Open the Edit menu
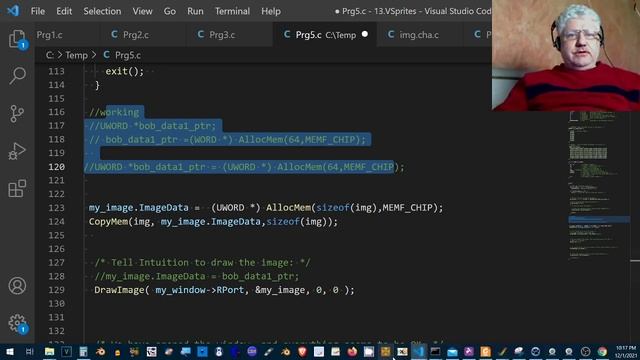640x360 pixels. point(64,11)
